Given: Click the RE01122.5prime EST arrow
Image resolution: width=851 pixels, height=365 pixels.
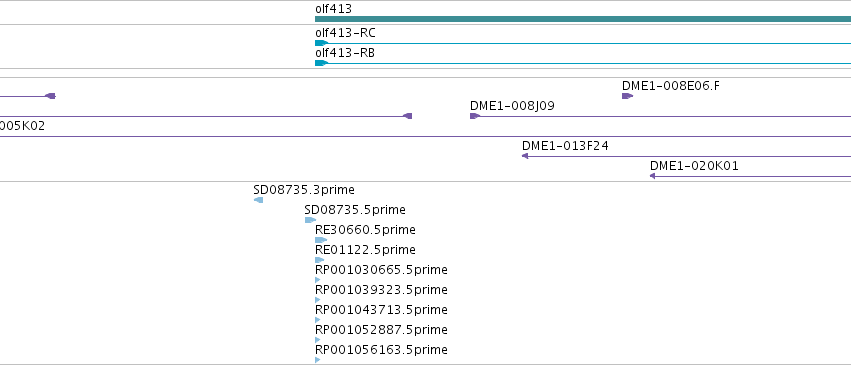Looking at the screenshot, I should 320,260.
